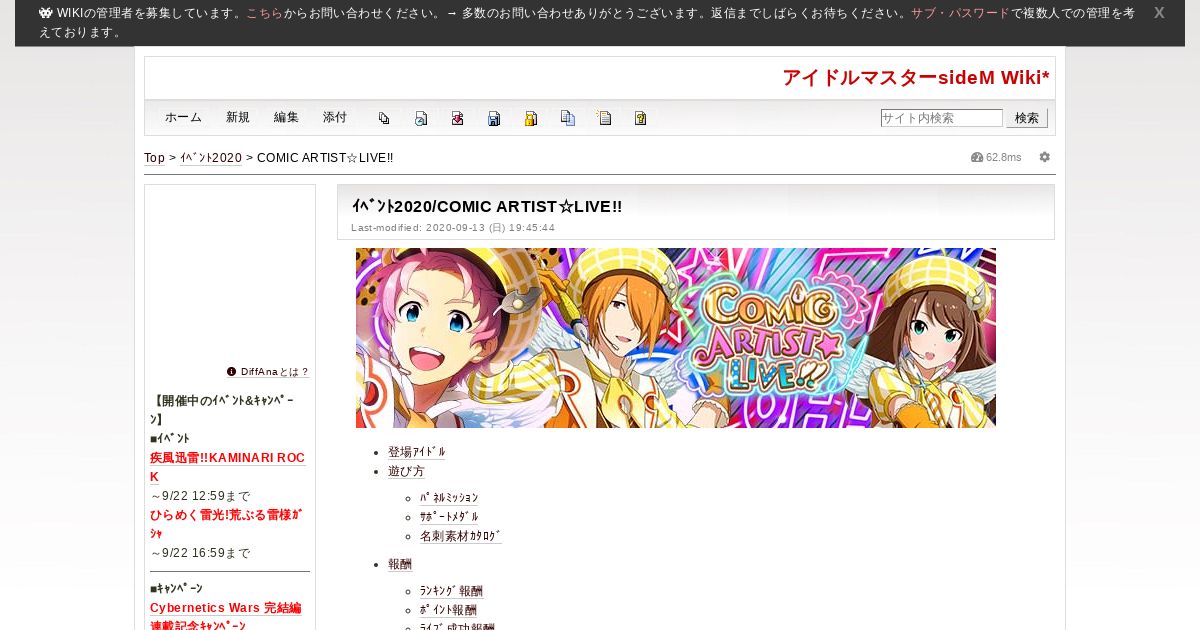Viewport: 1200px width, 630px height.
Task: Jump to the 報酬 section
Action: pyautogui.click(x=400, y=564)
